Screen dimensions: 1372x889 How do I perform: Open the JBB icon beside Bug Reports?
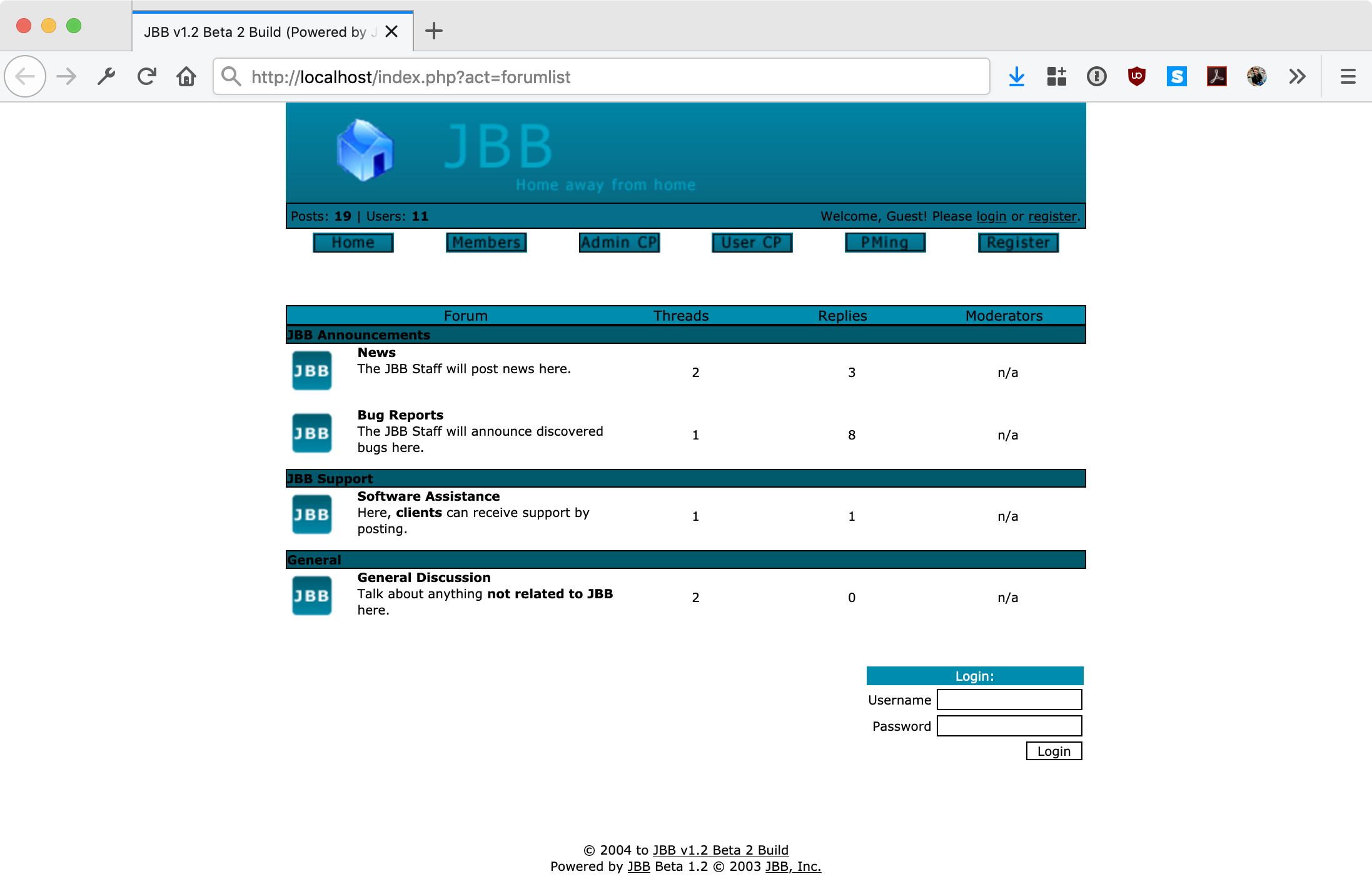click(x=311, y=432)
